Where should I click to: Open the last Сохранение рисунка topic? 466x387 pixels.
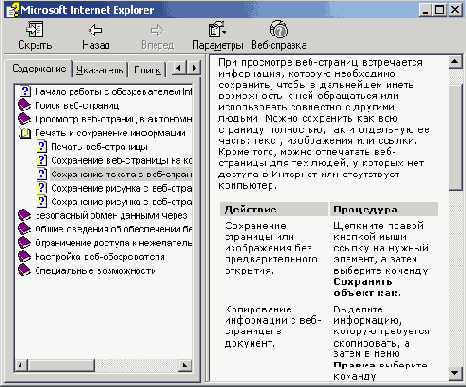122,202
